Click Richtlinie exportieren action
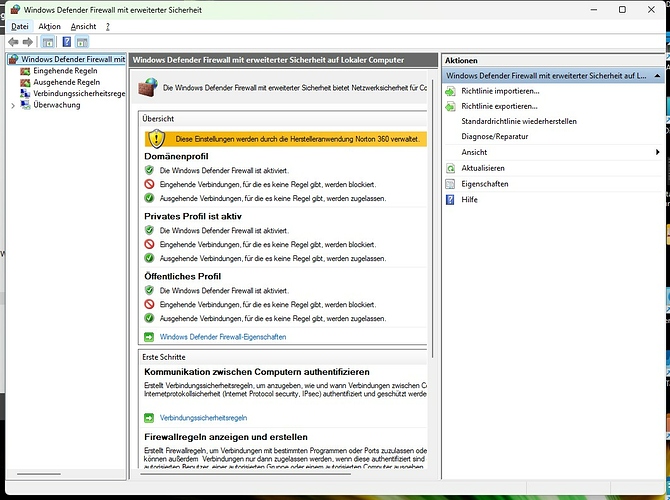Image resolution: width=670 pixels, height=500 pixels. point(499,106)
